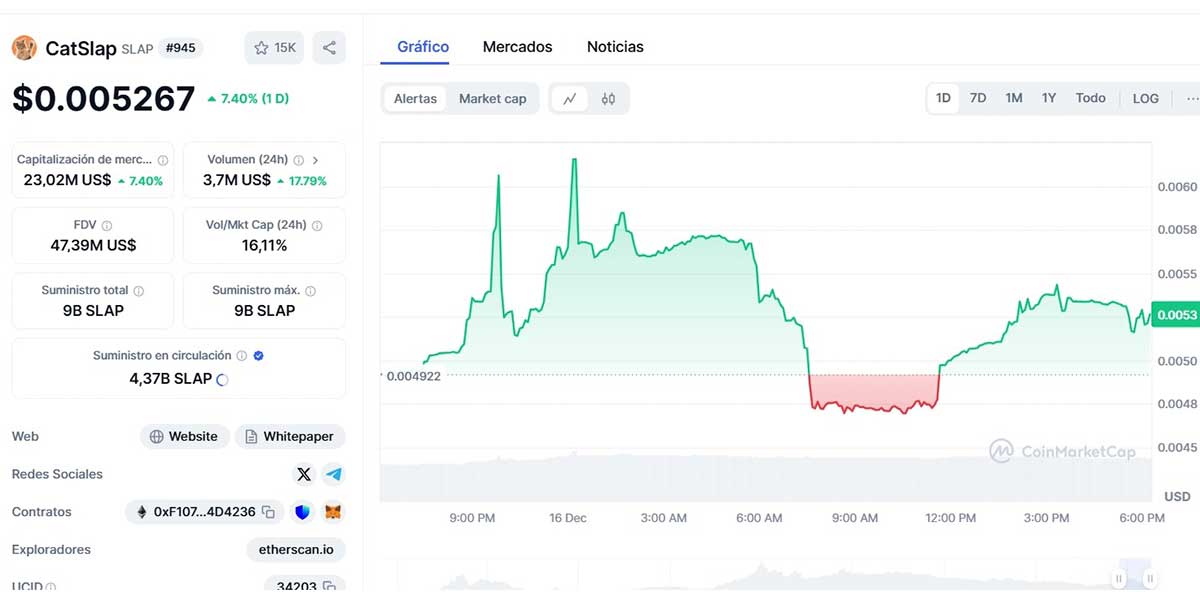Click the 16,11% Vol/Mkt Cap value
Screen dimensions: 1200x600
[x=264, y=246]
